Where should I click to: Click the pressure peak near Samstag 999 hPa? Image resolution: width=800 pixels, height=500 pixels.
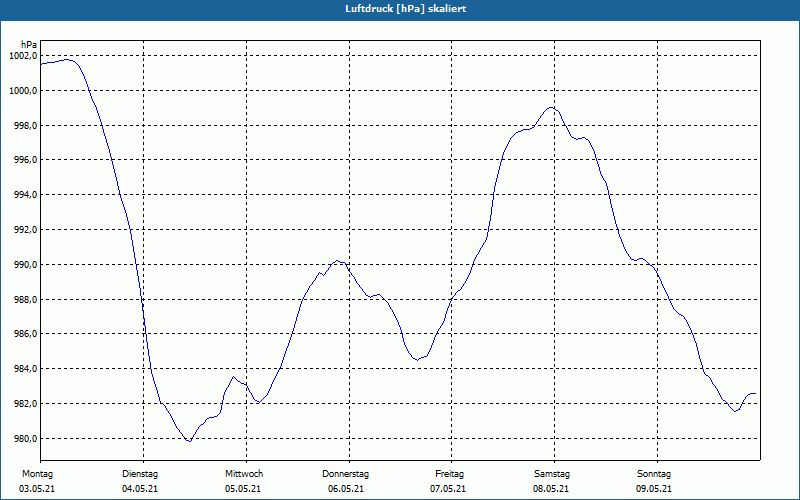(551, 107)
